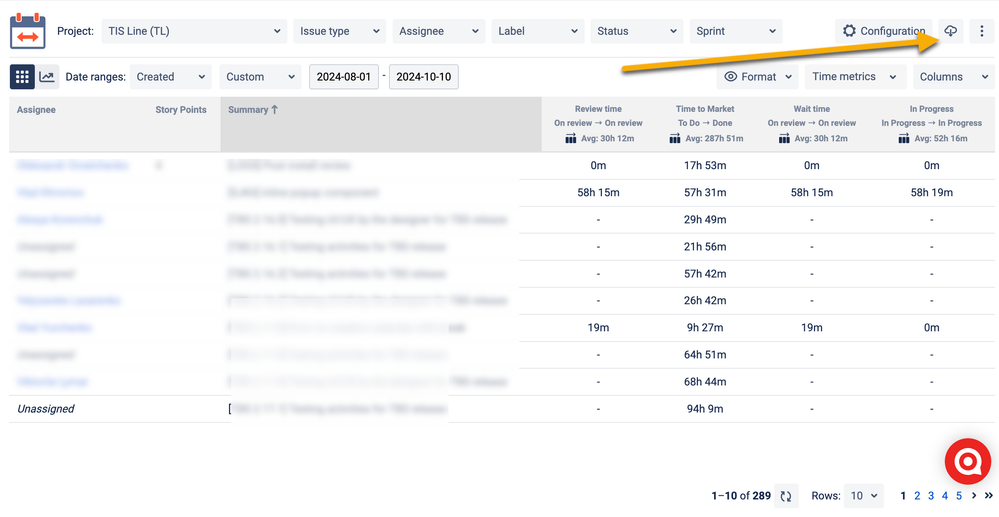Click the 64h 51m cell
Image resolution: width=999 pixels, height=517 pixels.
[x=705, y=354]
